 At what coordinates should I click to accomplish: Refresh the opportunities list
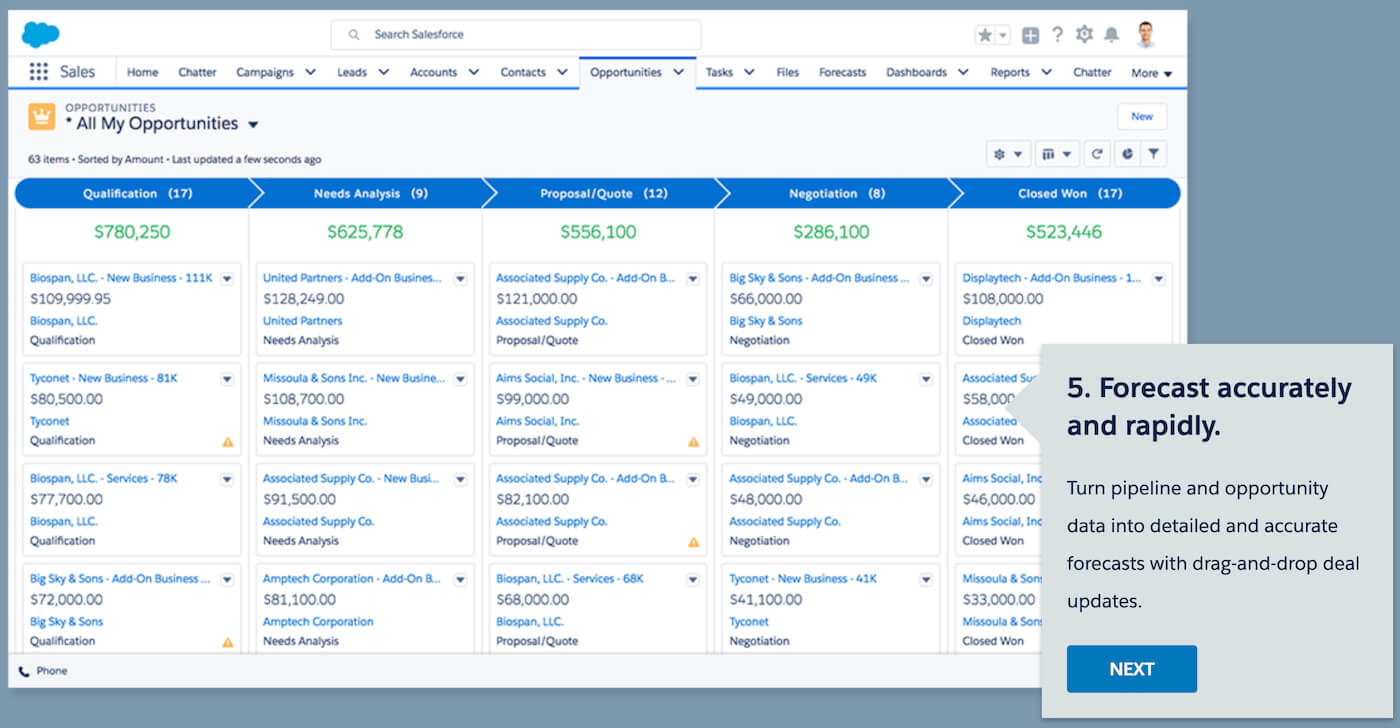click(x=1097, y=154)
